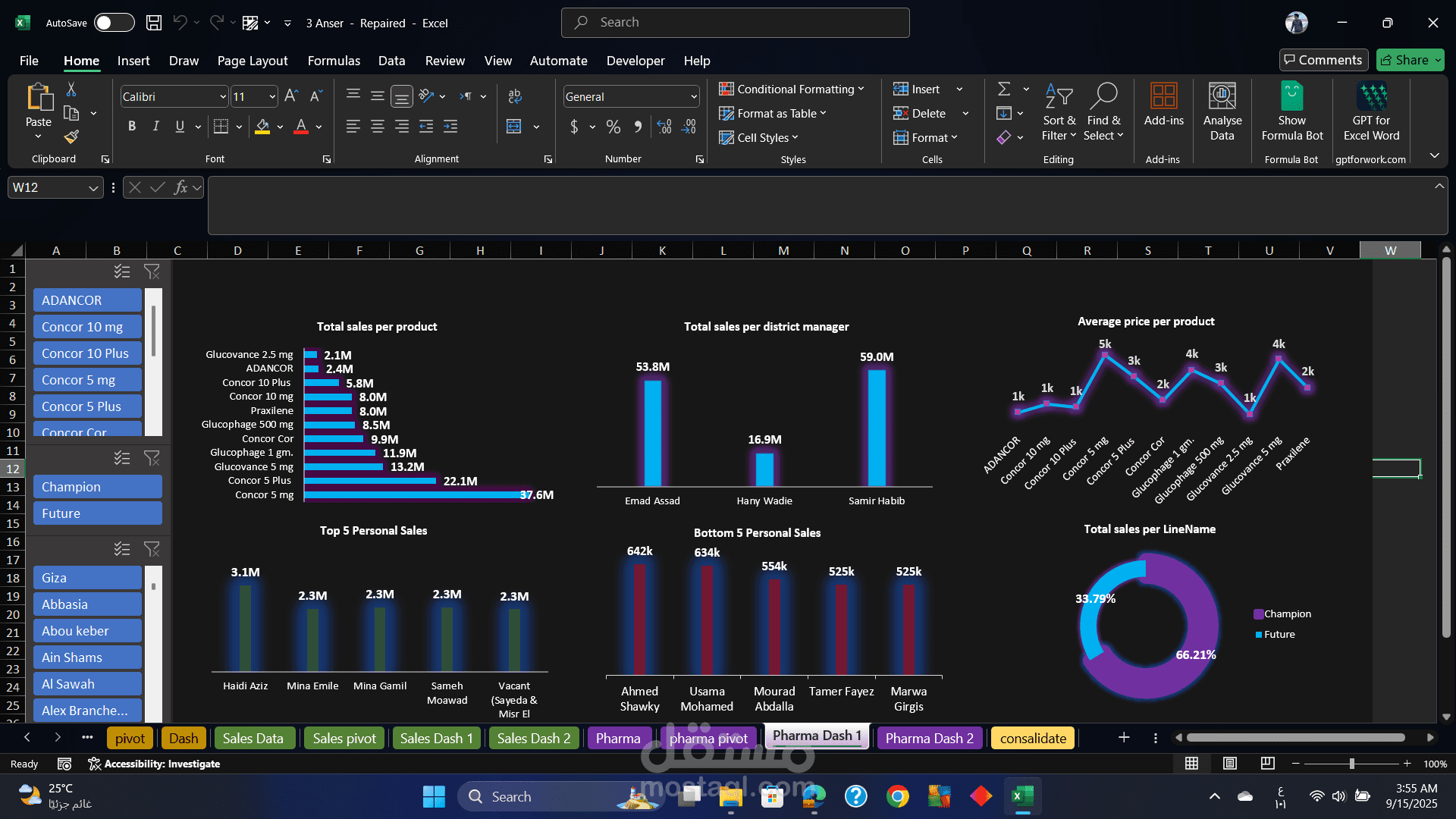Viewport: 1456px width, 819px height.
Task: Click the Font Color A button
Action: click(301, 127)
